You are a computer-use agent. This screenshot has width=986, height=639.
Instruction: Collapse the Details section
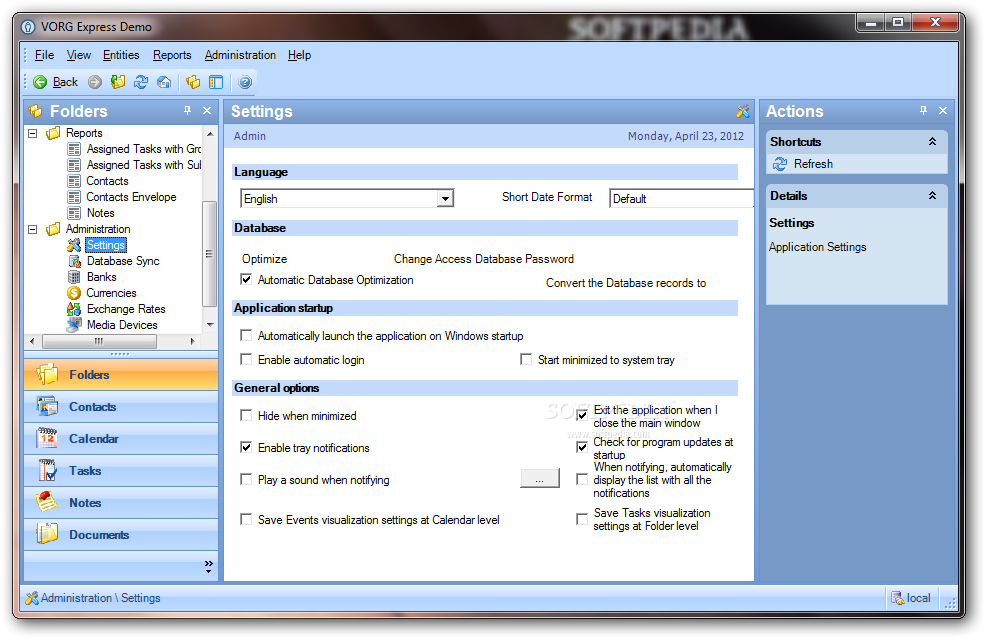[x=933, y=196]
